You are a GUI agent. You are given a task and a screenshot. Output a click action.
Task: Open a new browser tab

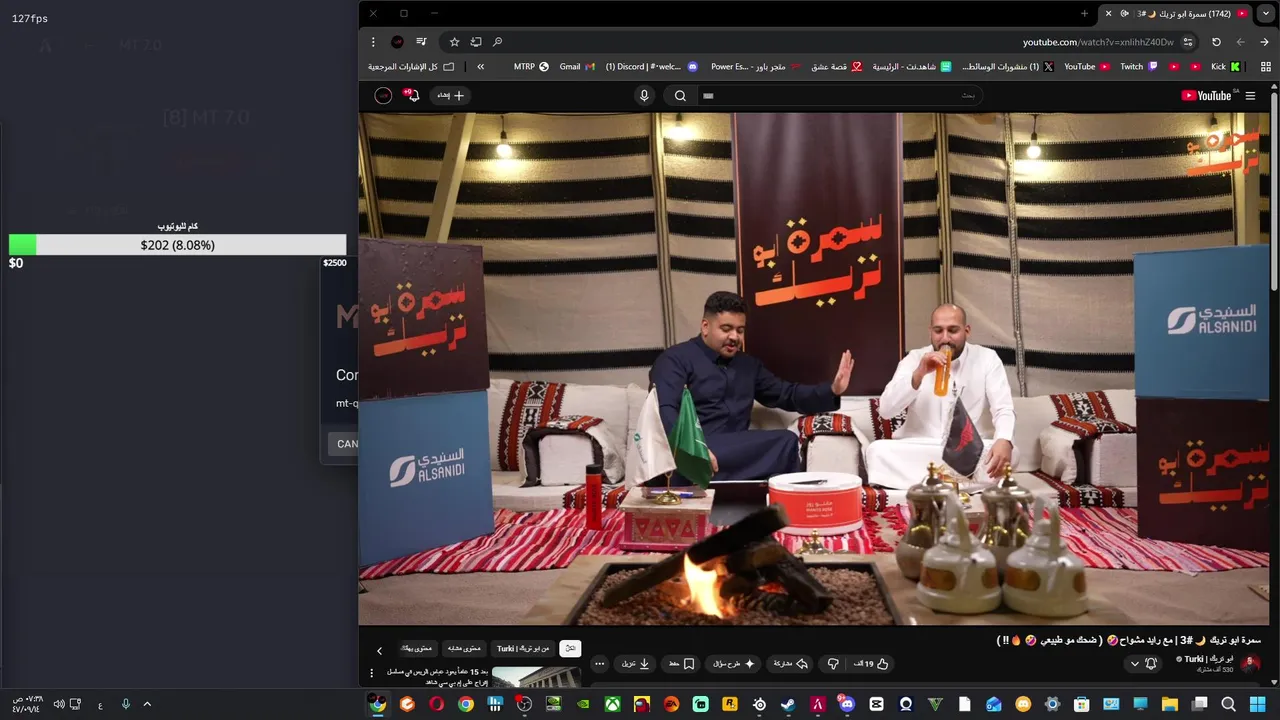pyautogui.click(x=1084, y=14)
